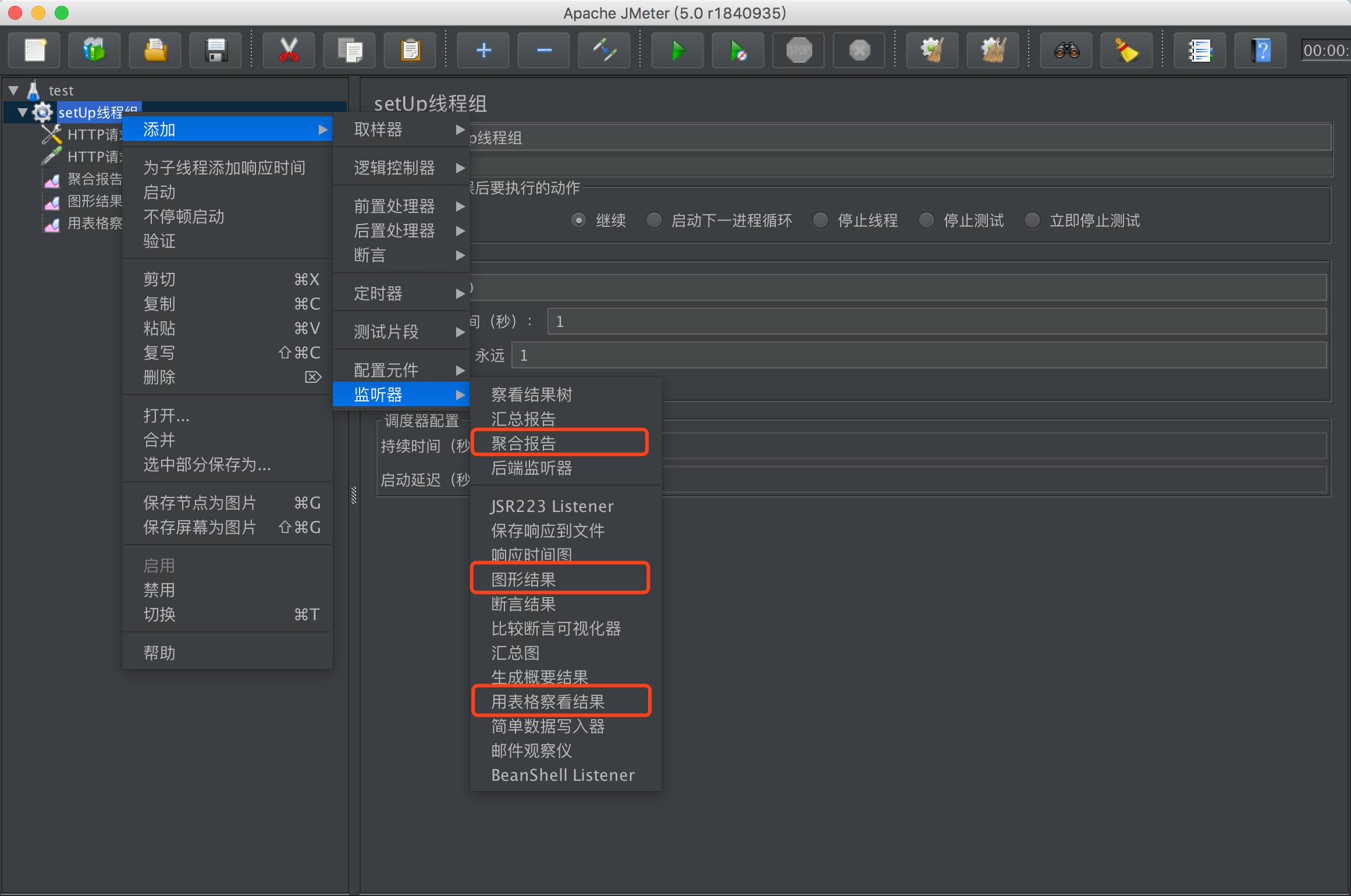Image resolution: width=1351 pixels, height=896 pixels.
Task: Select 汇总报告 listener entry
Action: point(566,419)
